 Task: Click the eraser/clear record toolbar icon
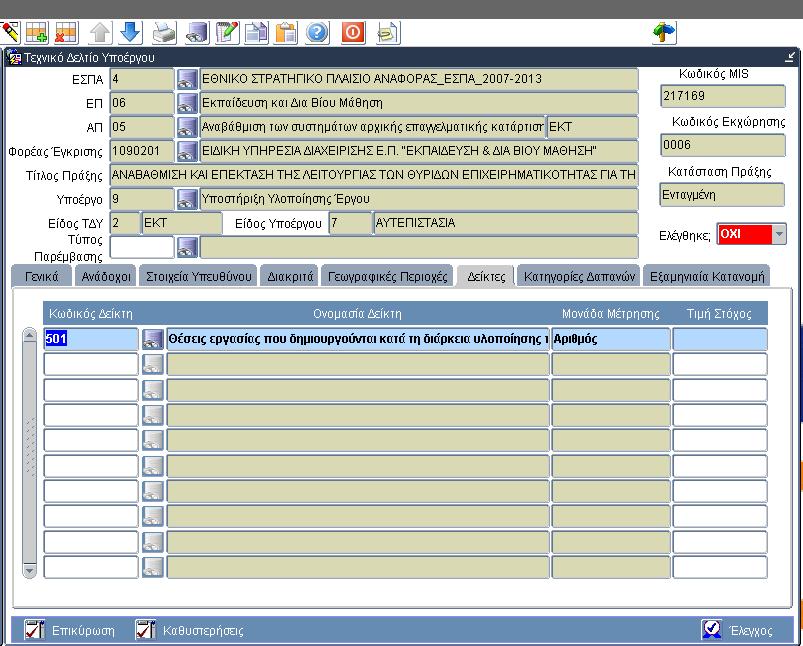10,33
